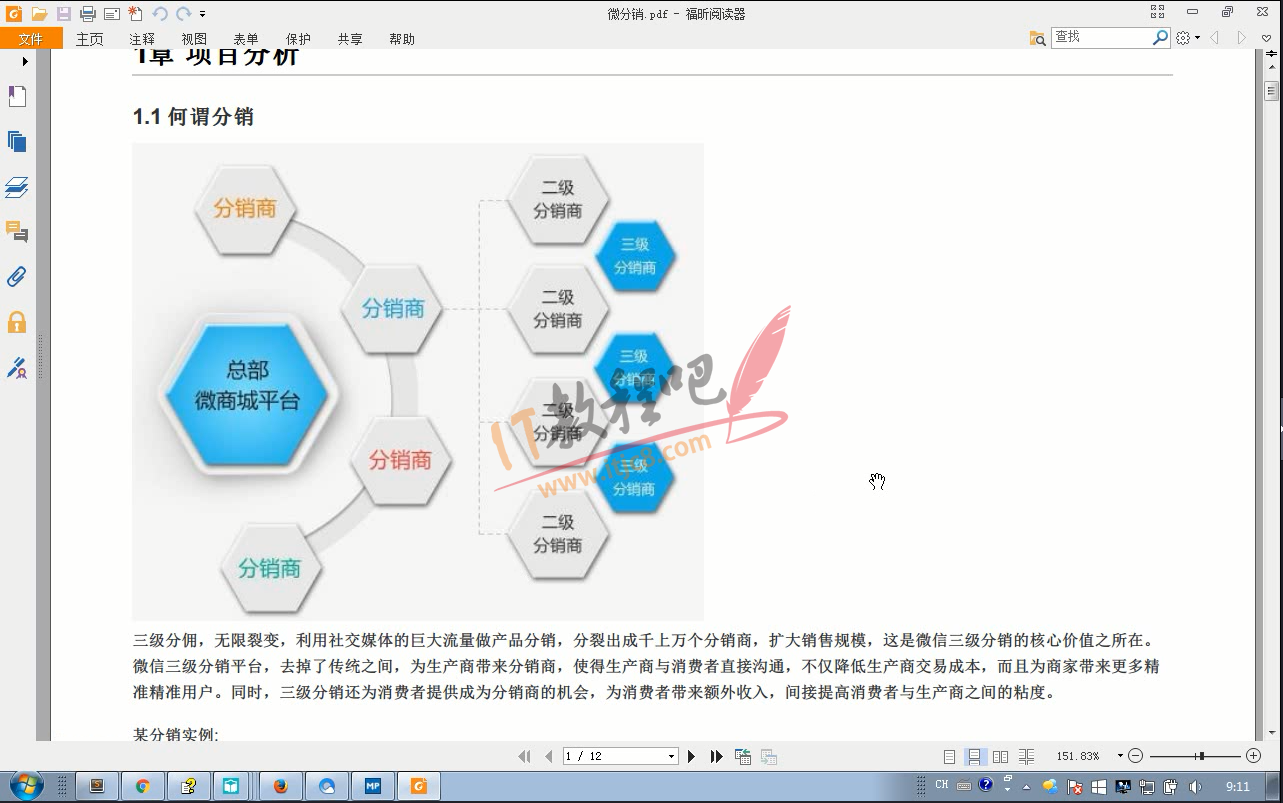This screenshot has width=1283, height=803.
Task: Click the ribbon display toggle icon in title bar
Action: click(x=1157, y=12)
